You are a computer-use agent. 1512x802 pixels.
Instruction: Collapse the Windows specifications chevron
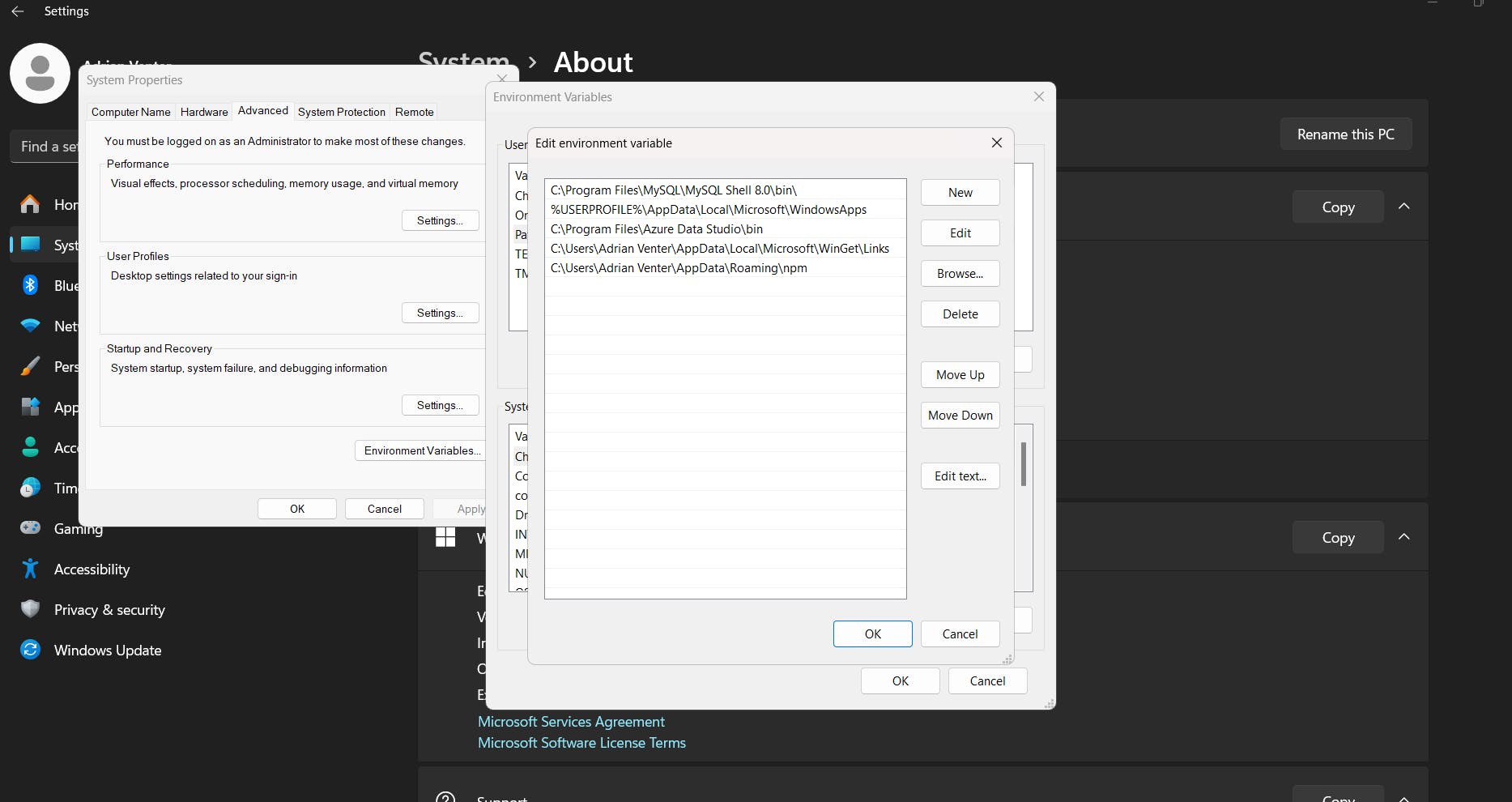click(1404, 537)
